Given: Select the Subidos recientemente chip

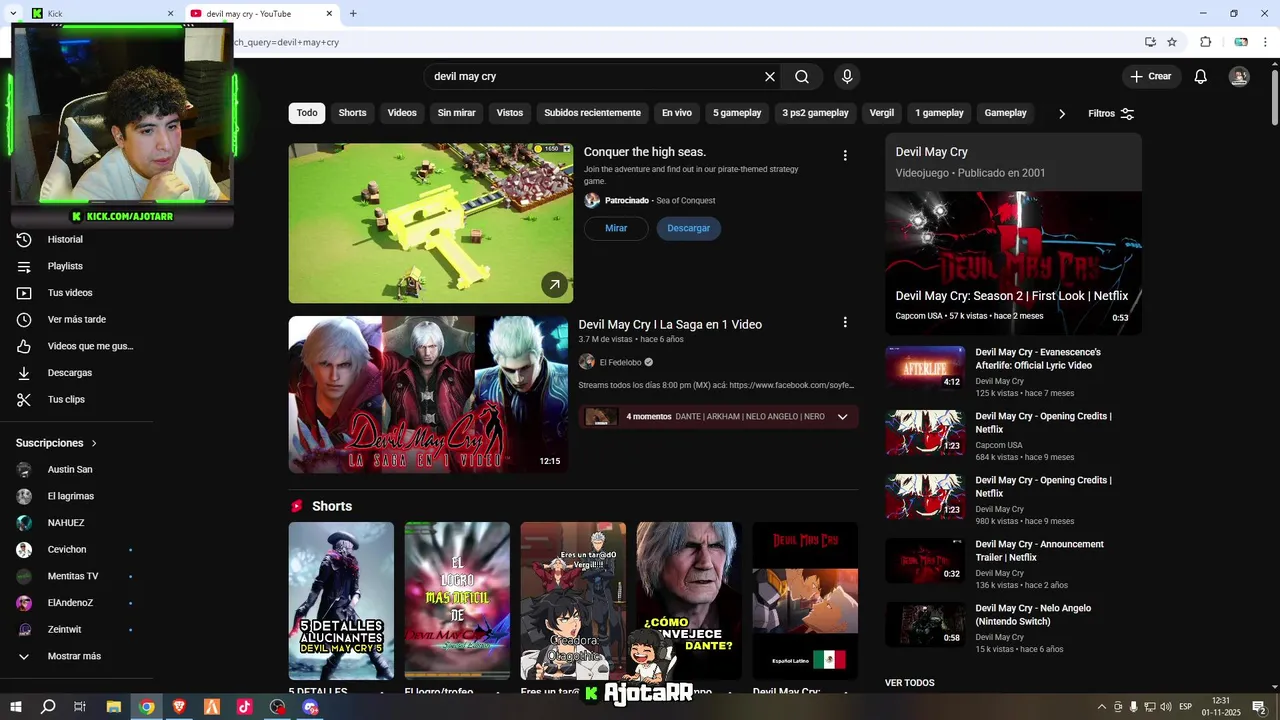Looking at the screenshot, I should [x=592, y=113].
